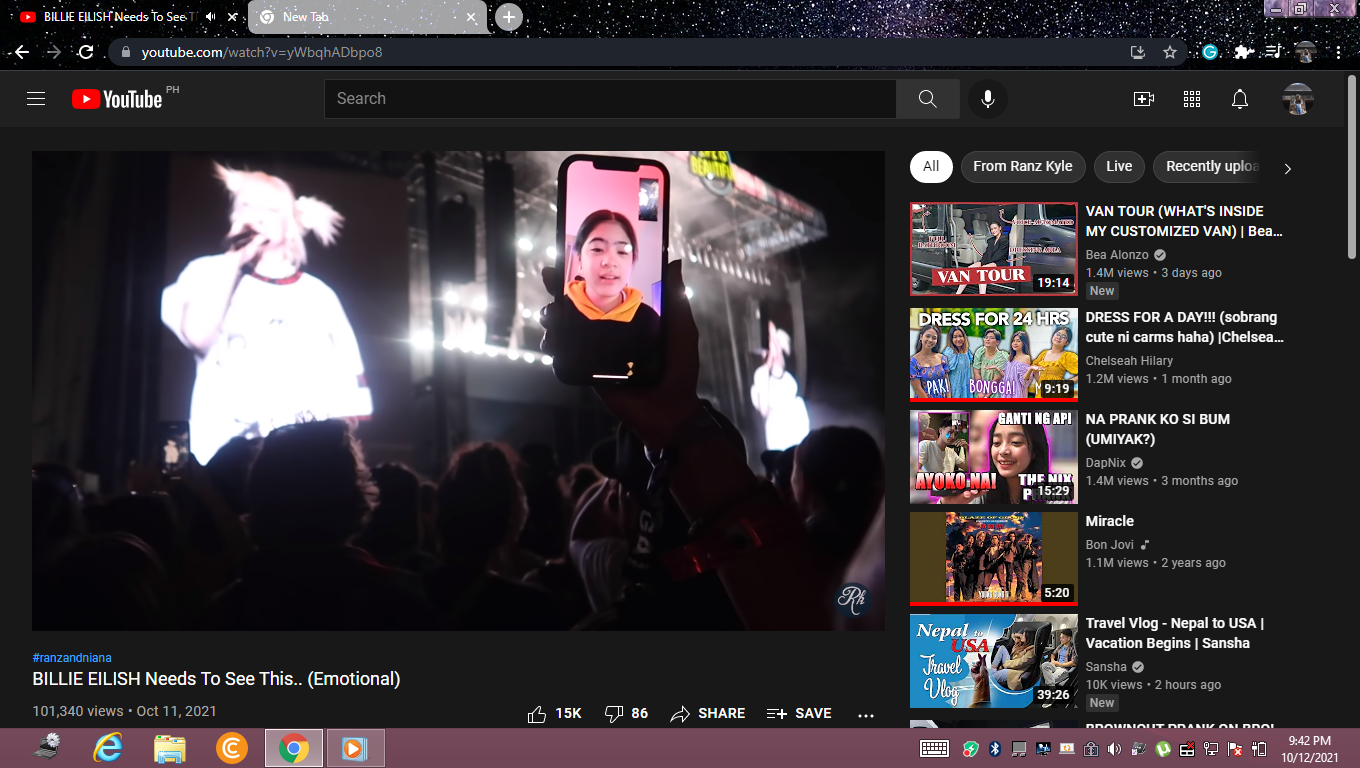Open the Chrome profile avatar
Screen dimensions: 1360x768
[1305, 52]
